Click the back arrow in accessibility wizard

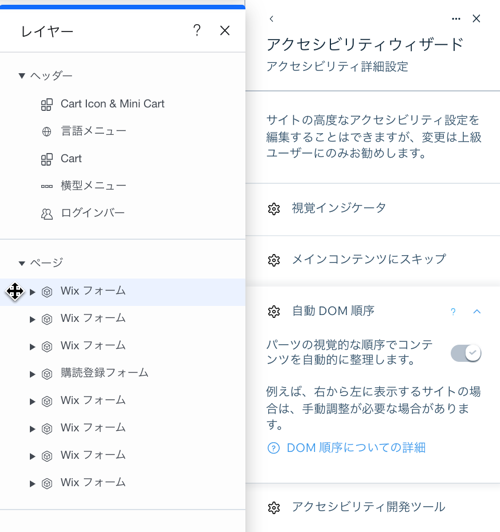point(271,19)
